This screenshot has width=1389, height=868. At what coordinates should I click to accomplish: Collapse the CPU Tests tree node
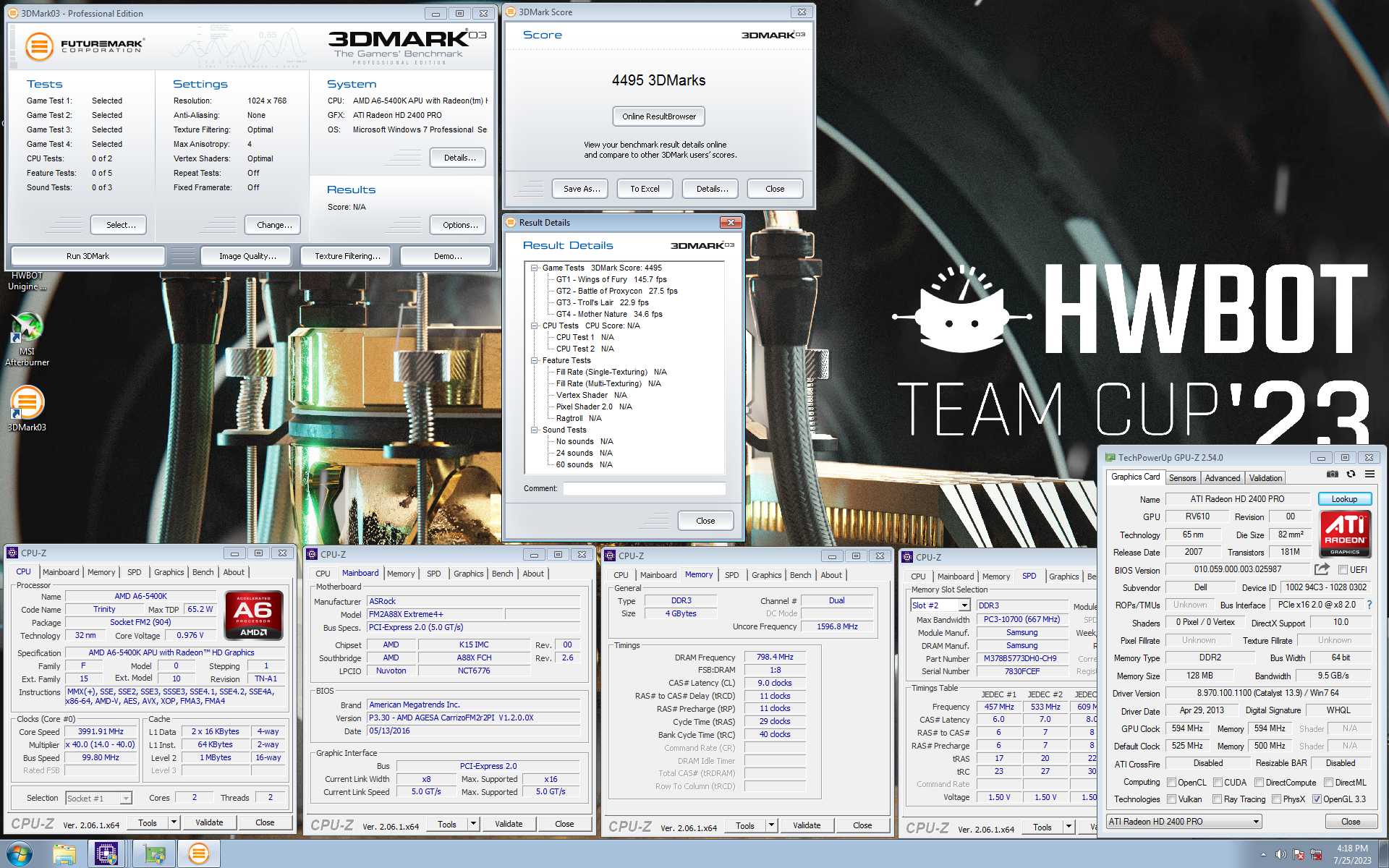(535, 325)
